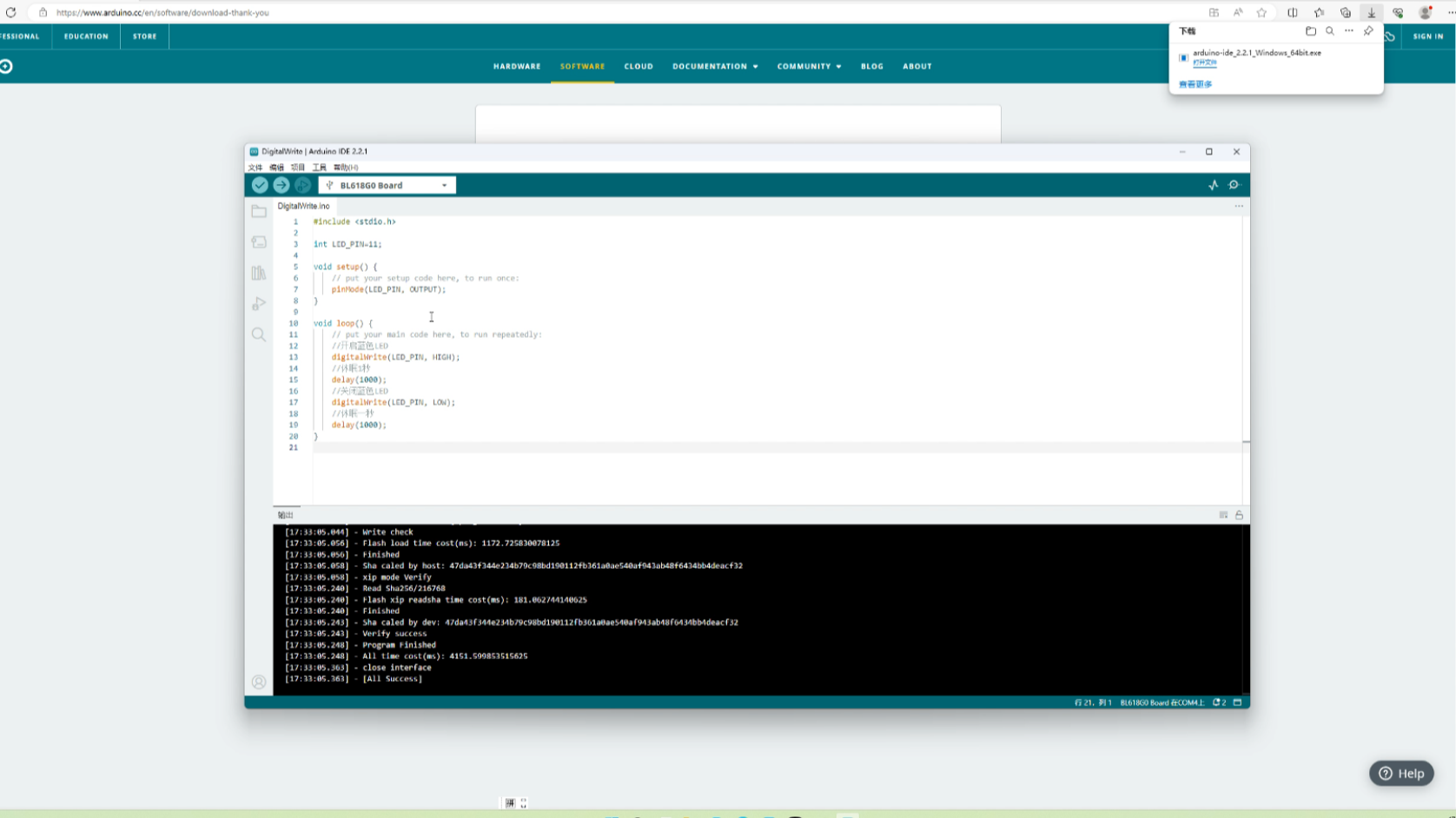Open the Boards Manager sidebar icon

[259, 242]
